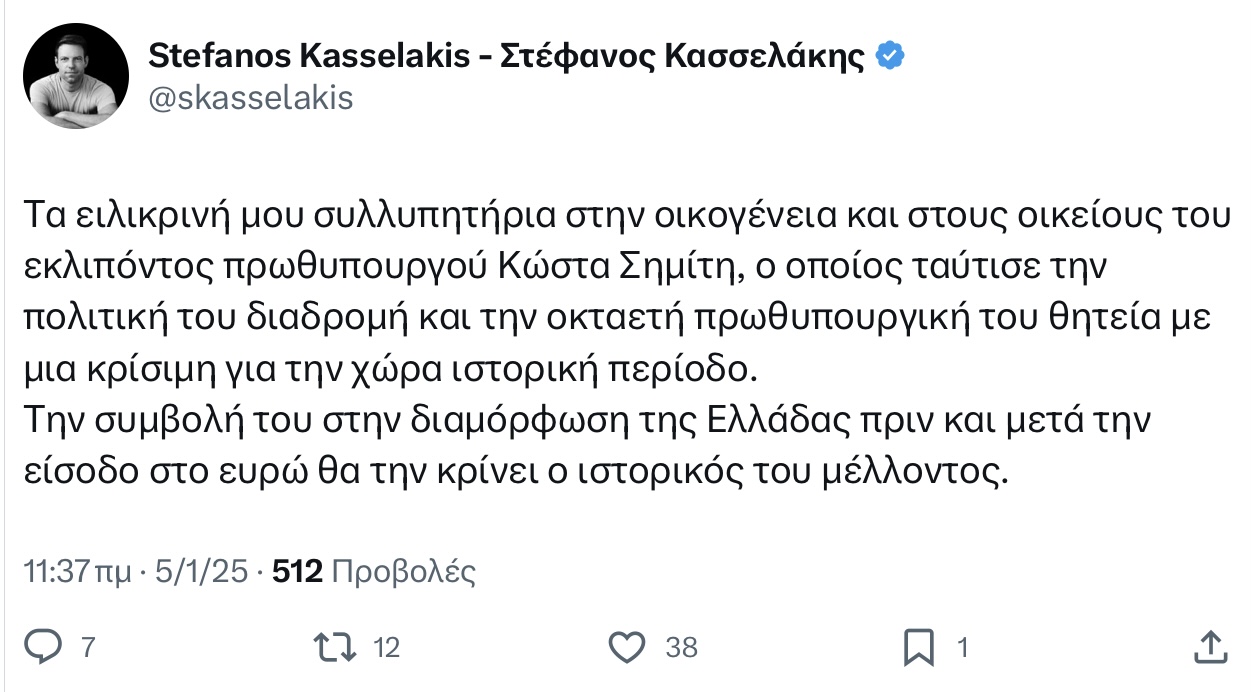
Task: Open the share icon menu
Action: pyautogui.click(x=1210, y=647)
